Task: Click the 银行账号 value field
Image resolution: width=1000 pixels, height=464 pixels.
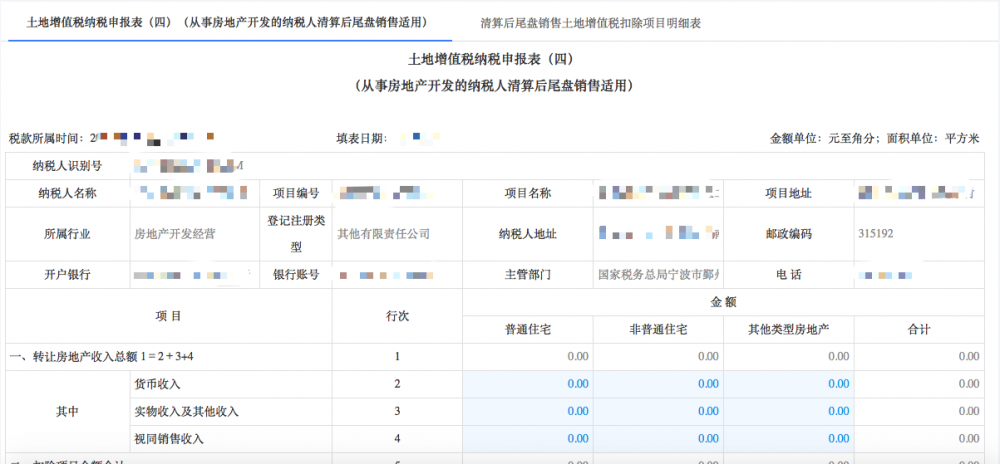Action: tap(397, 275)
